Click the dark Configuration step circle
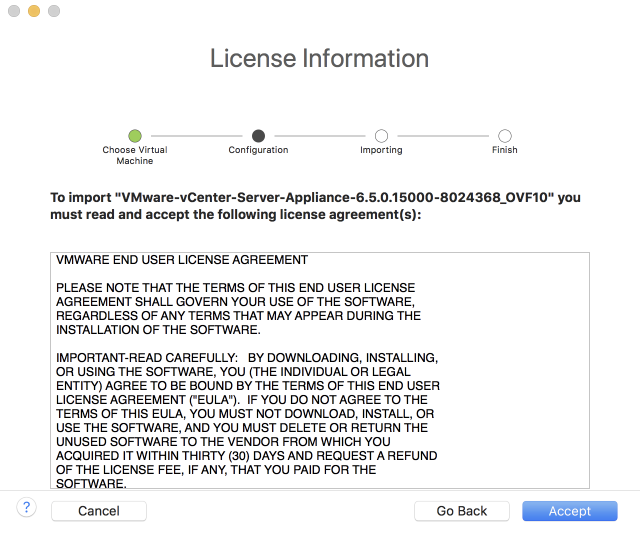This screenshot has height=533, width=640. coord(258,135)
